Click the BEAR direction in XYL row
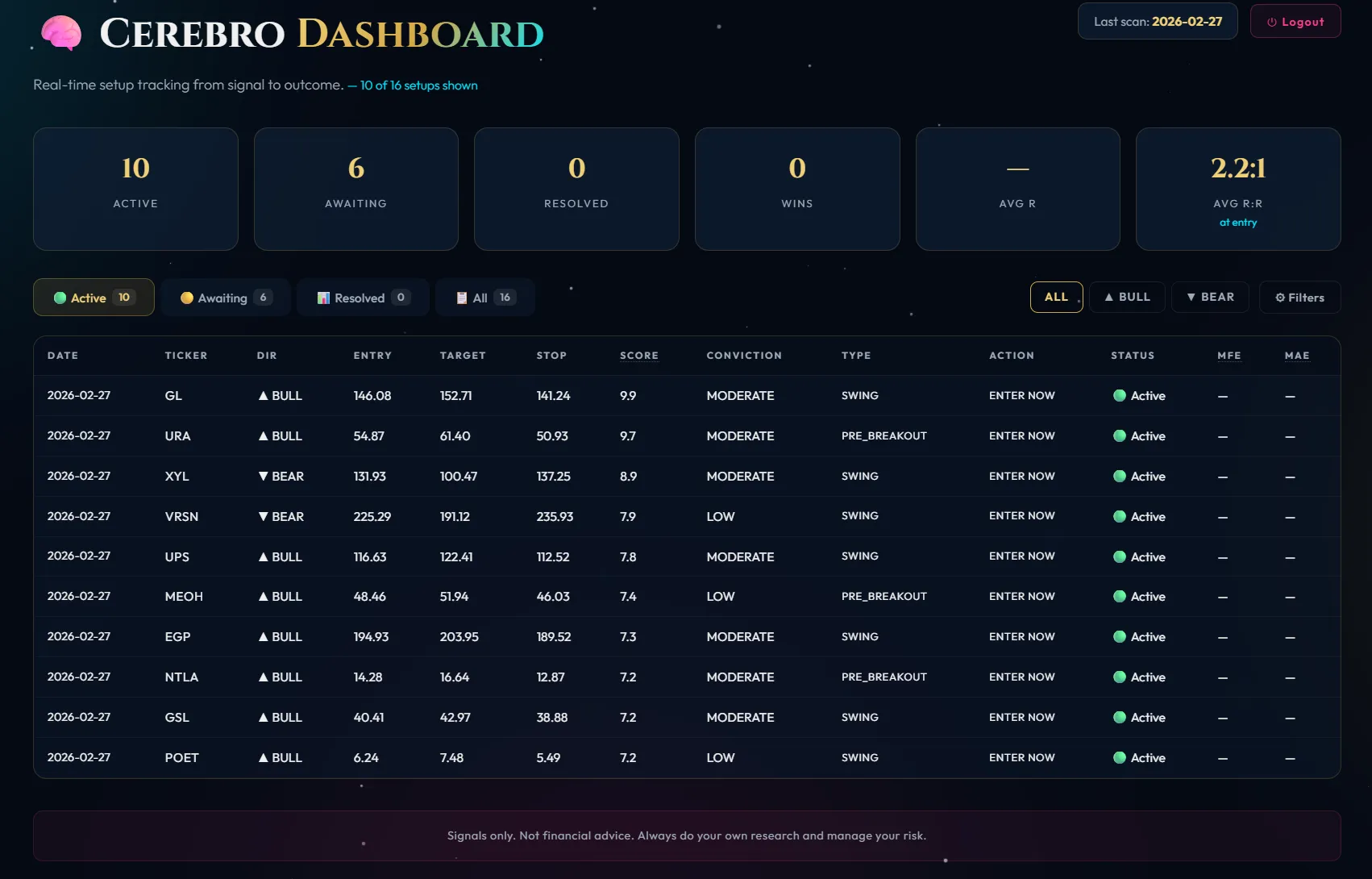The image size is (1372, 879). pos(281,477)
